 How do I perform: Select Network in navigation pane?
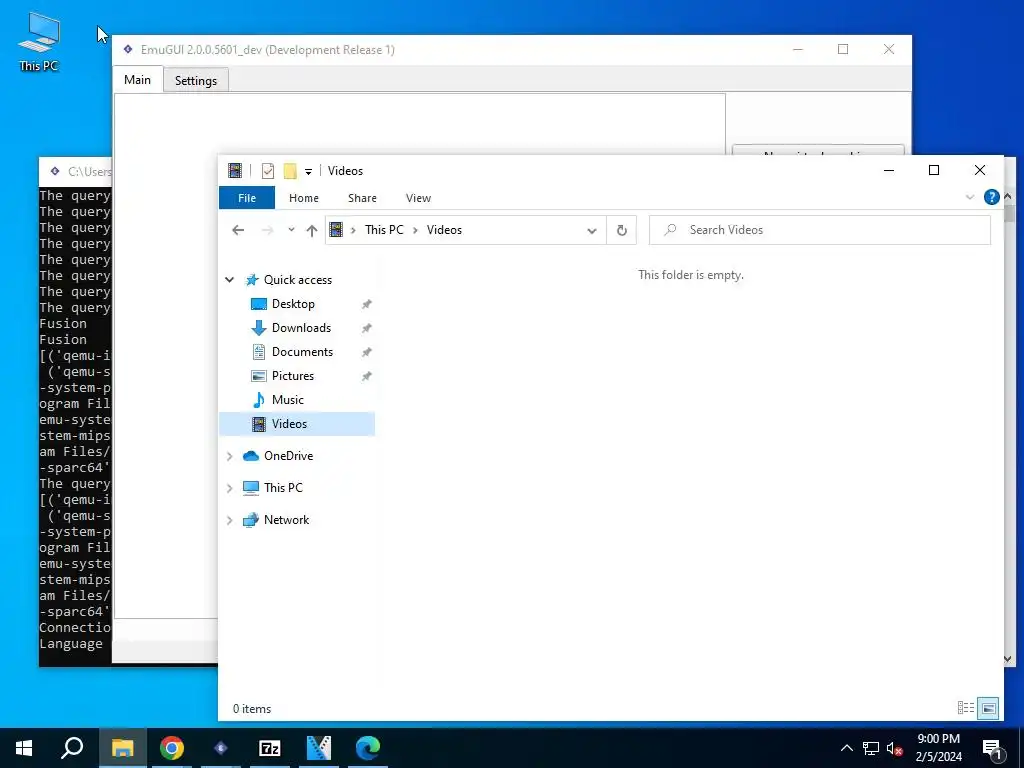286,520
